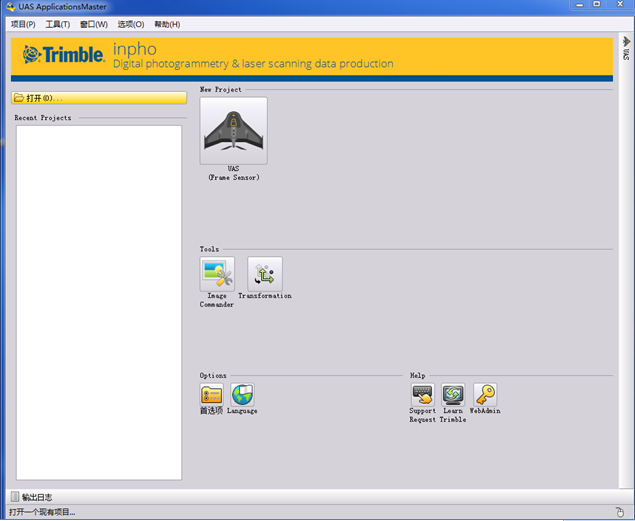Click the 输出日志 output log label
Viewport: 635px width, 521px height.
[37, 497]
